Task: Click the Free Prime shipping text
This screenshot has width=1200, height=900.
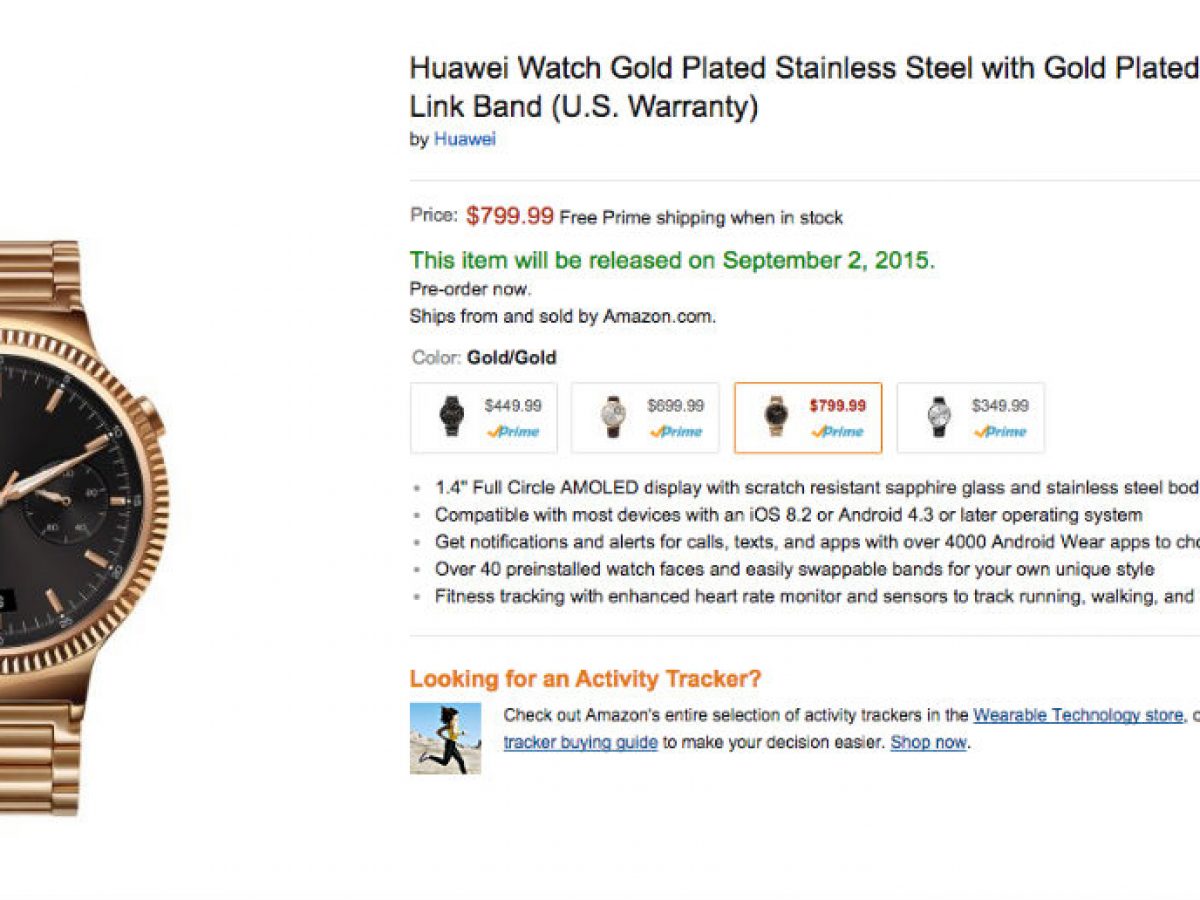Action: 701,217
